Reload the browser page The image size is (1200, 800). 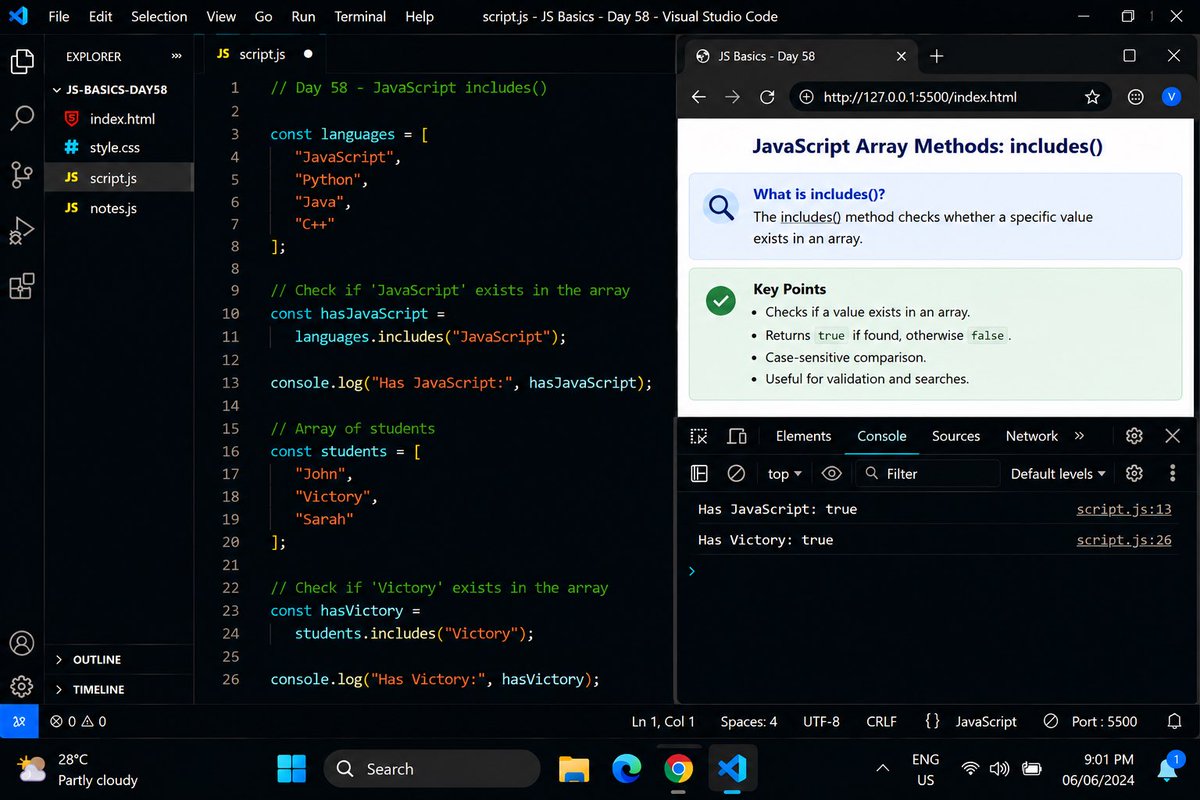pyautogui.click(x=767, y=97)
